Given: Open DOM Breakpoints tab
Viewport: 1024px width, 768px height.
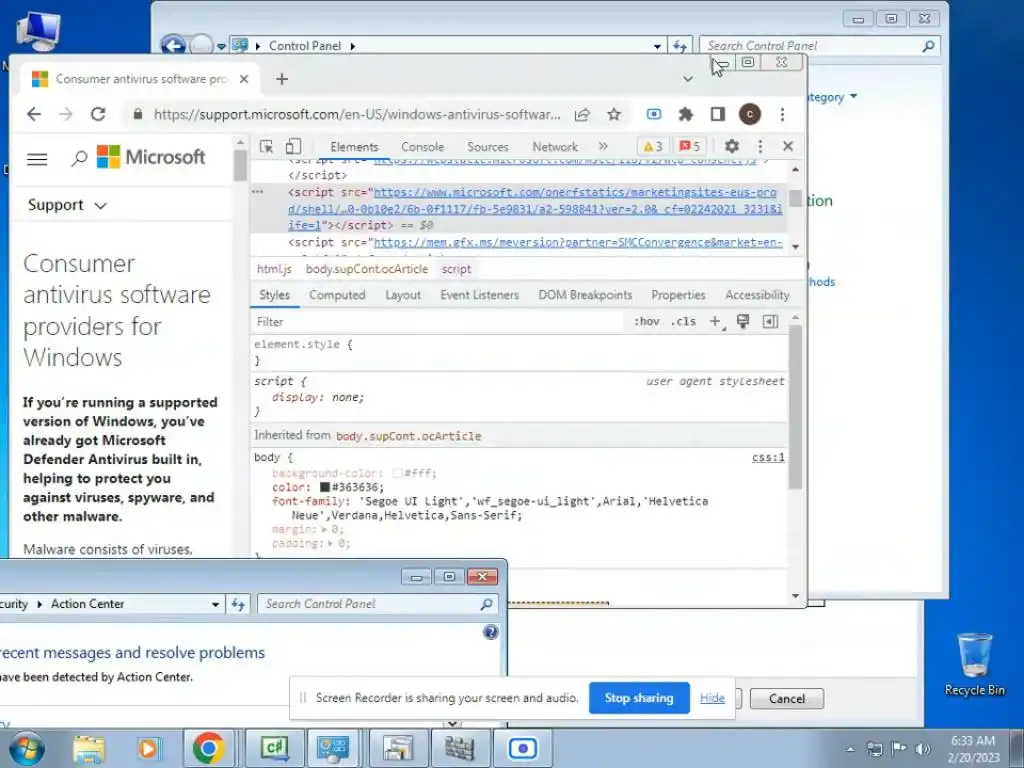Looking at the screenshot, I should (x=585, y=295).
